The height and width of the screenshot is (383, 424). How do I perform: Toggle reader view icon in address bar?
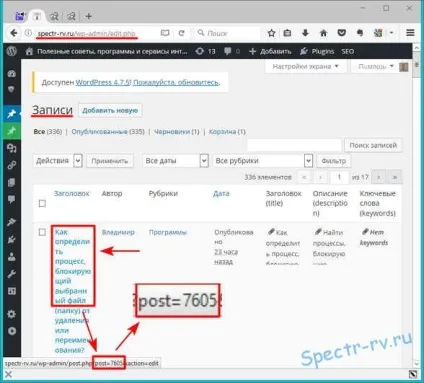(x=165, y=33)
